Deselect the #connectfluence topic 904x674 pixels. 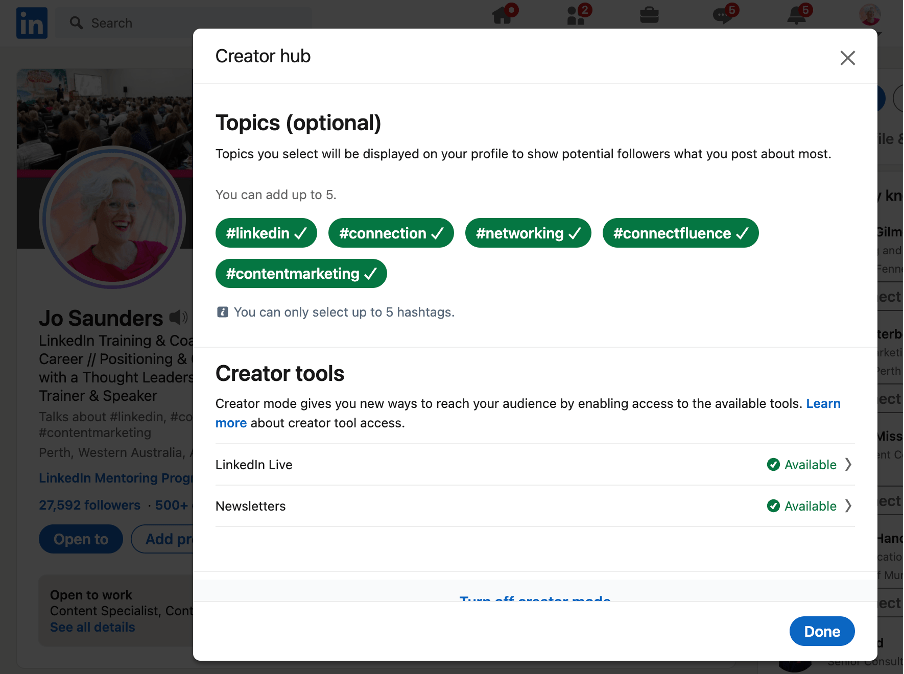pyautogui.click(x=680, y=233)
